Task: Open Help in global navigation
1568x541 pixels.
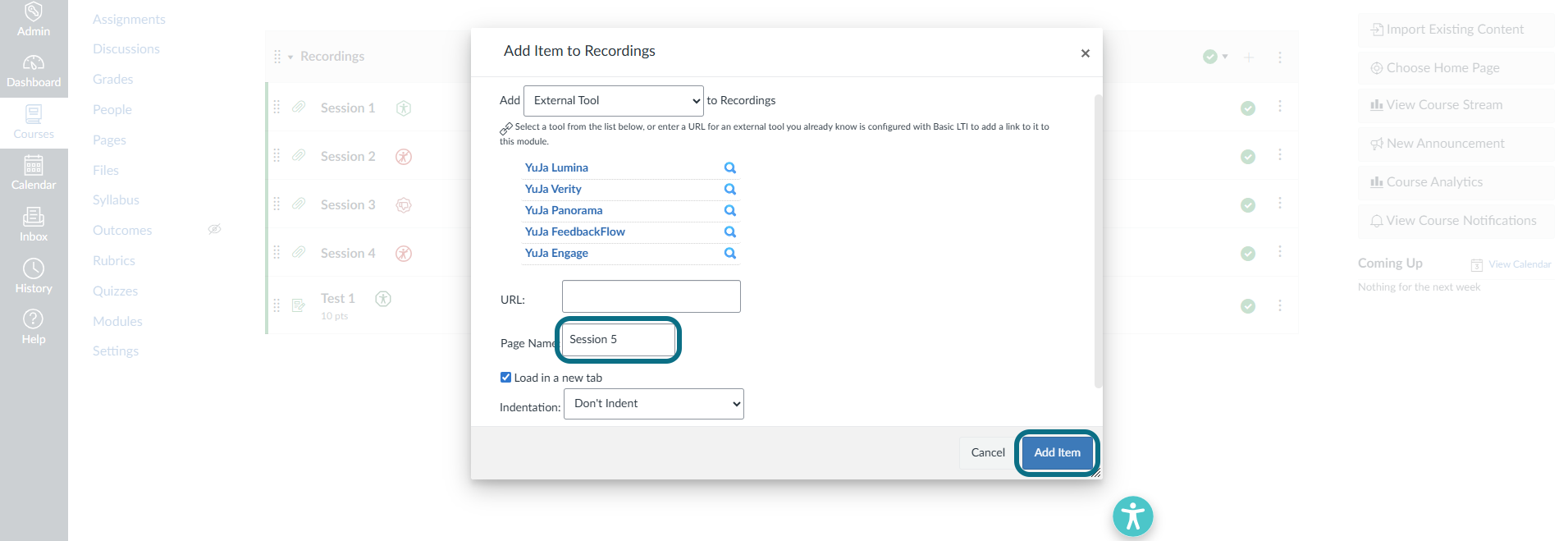Action: click(x=34, y=328)
